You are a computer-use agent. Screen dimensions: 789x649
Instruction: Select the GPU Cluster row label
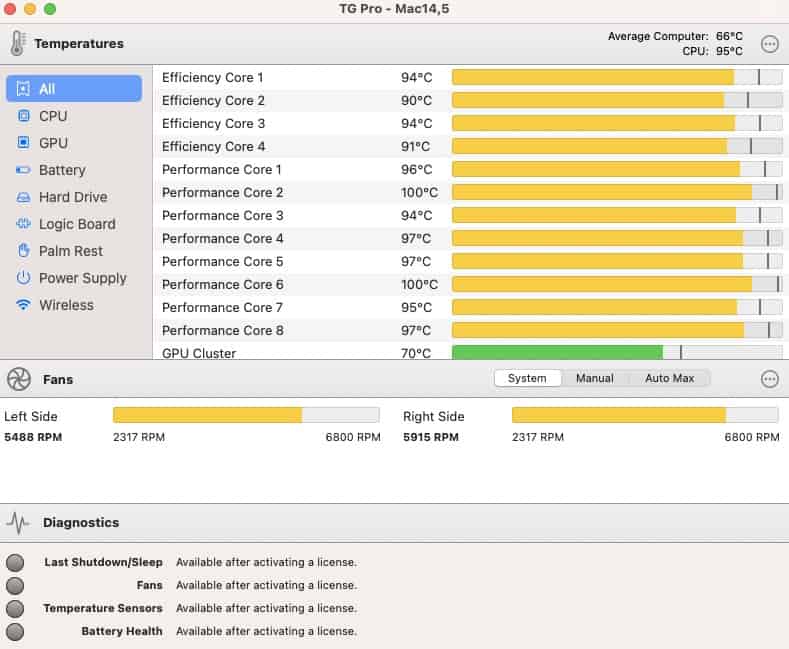[199, 353]
